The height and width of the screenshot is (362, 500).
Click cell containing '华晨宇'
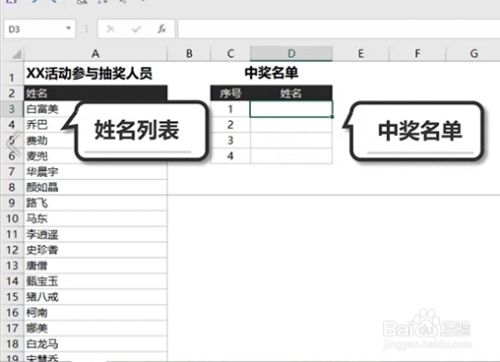96,172
